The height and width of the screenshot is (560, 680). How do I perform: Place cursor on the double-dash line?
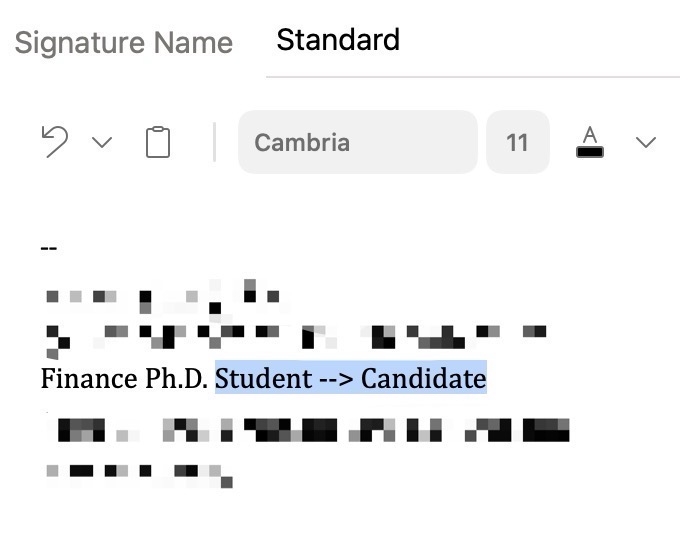(x=49, y=247)
